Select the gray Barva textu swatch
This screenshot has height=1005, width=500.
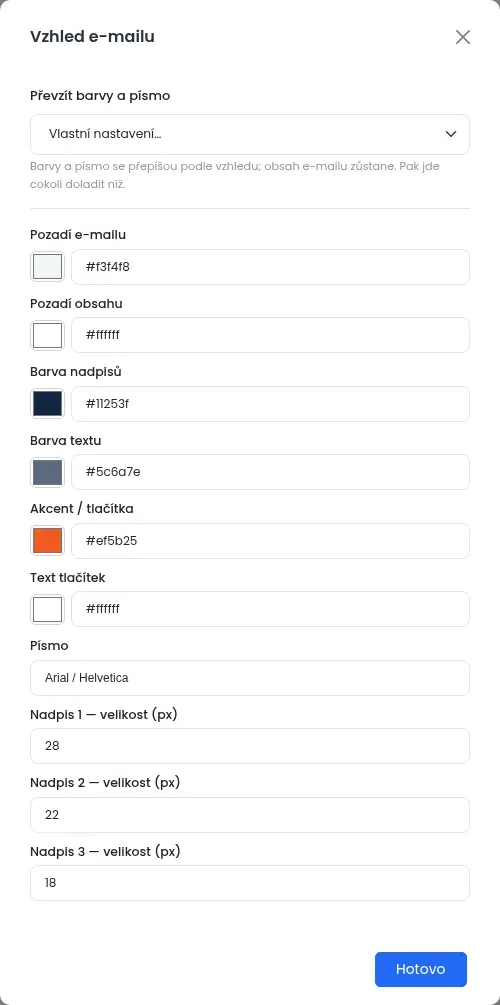point(47,472)
